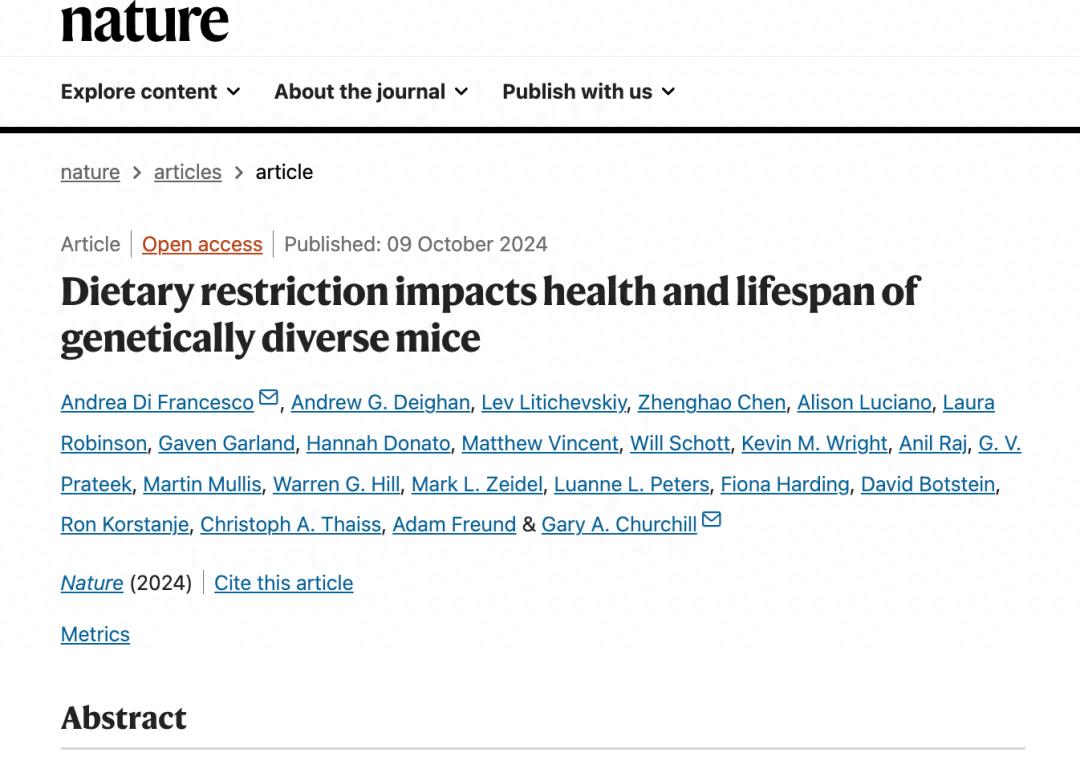Click envelope icon beside Gary A. Churchill
The height and width of the screenshot is (761, 1080).
tap(711, 520)
